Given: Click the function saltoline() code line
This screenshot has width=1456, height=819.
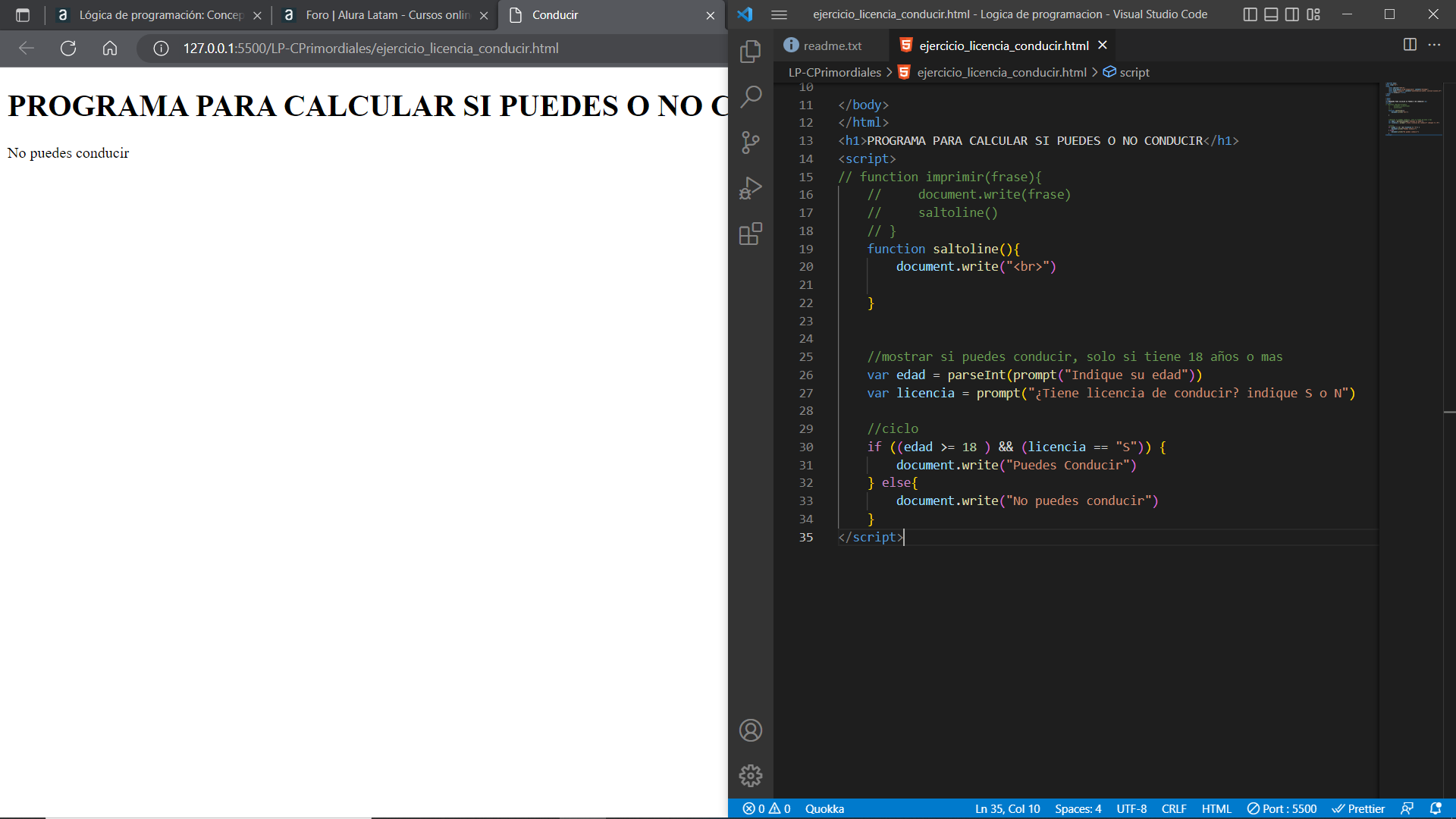Looking at the screenshot, I should pos(943,249).
